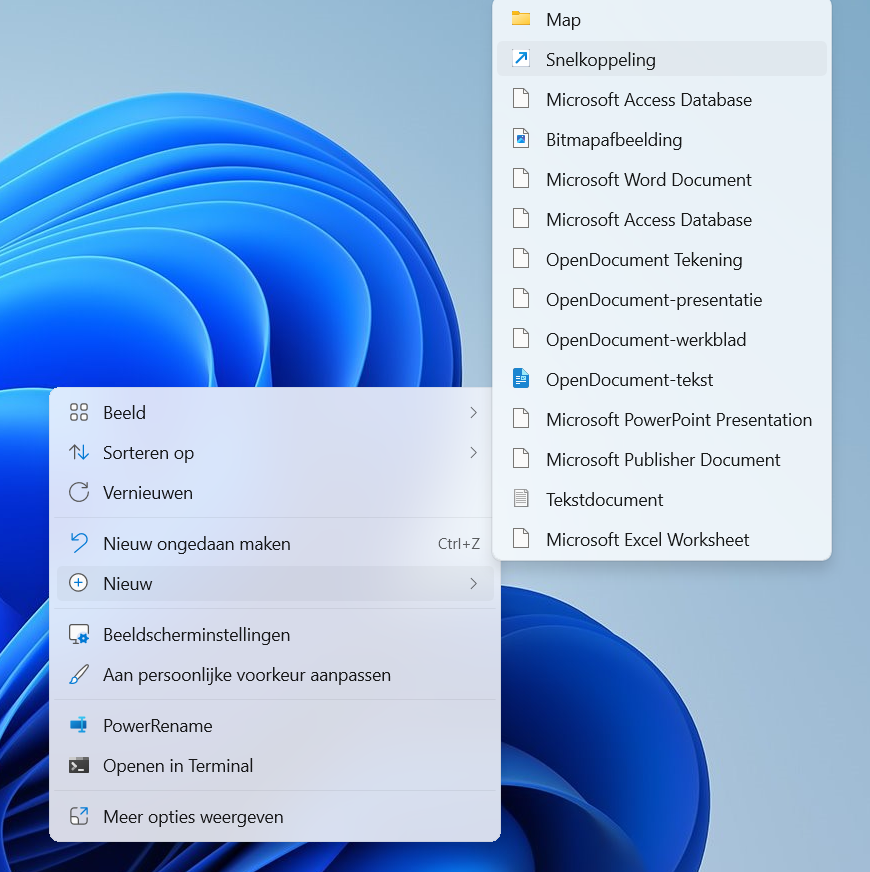Open Aan persoonlijke voorkeur aanpassen
Viewport: 870px width, 872px height.
click(246, 675)
